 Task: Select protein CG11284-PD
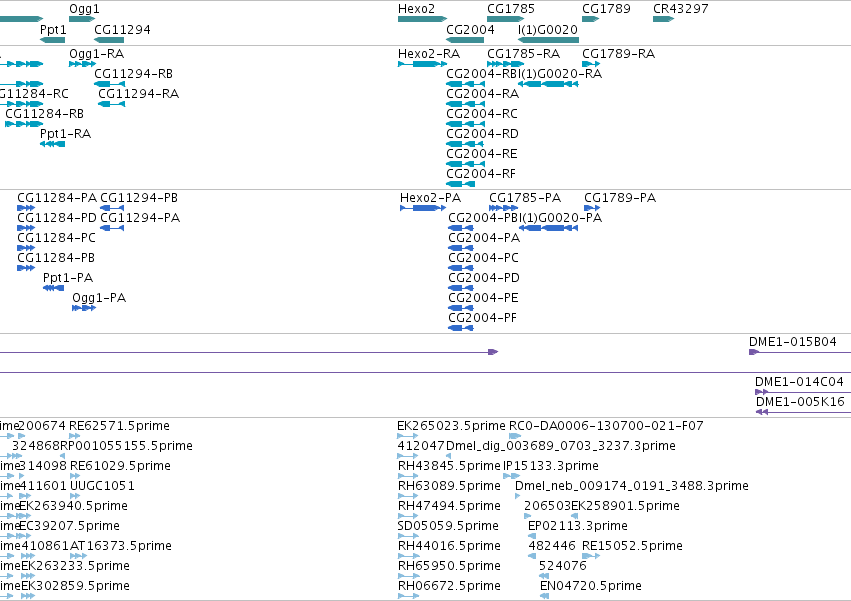(26, 228)
